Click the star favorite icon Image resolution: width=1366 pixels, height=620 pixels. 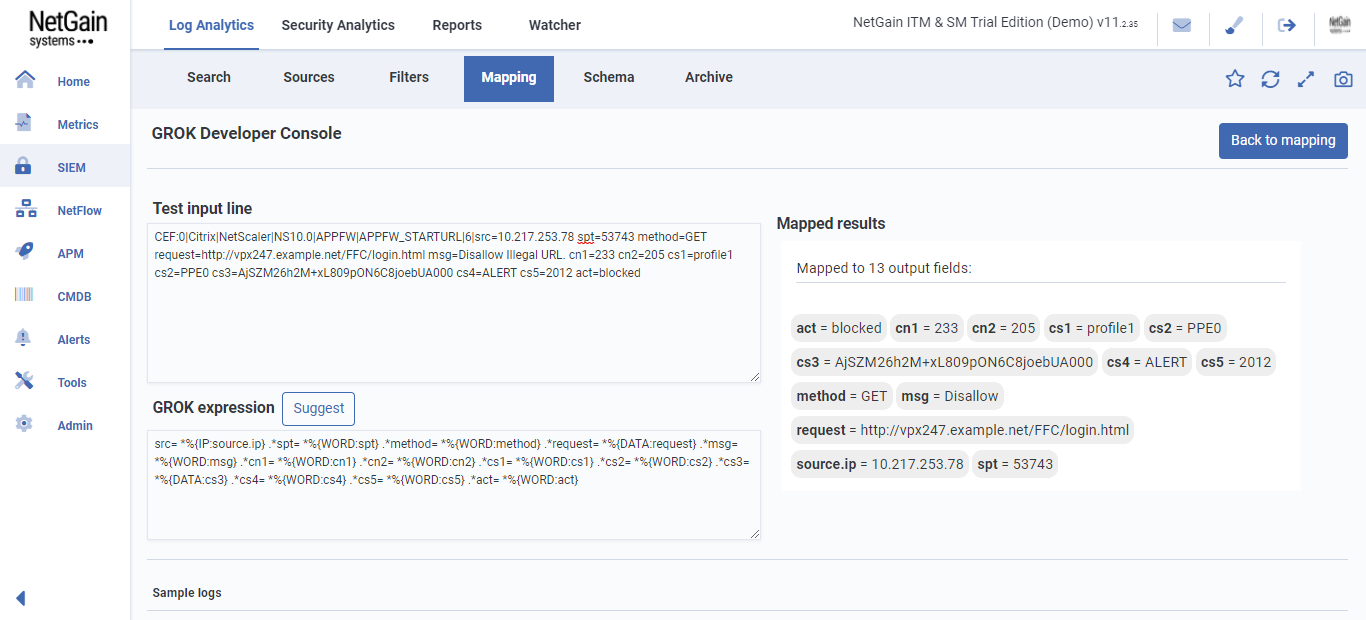1235,79
